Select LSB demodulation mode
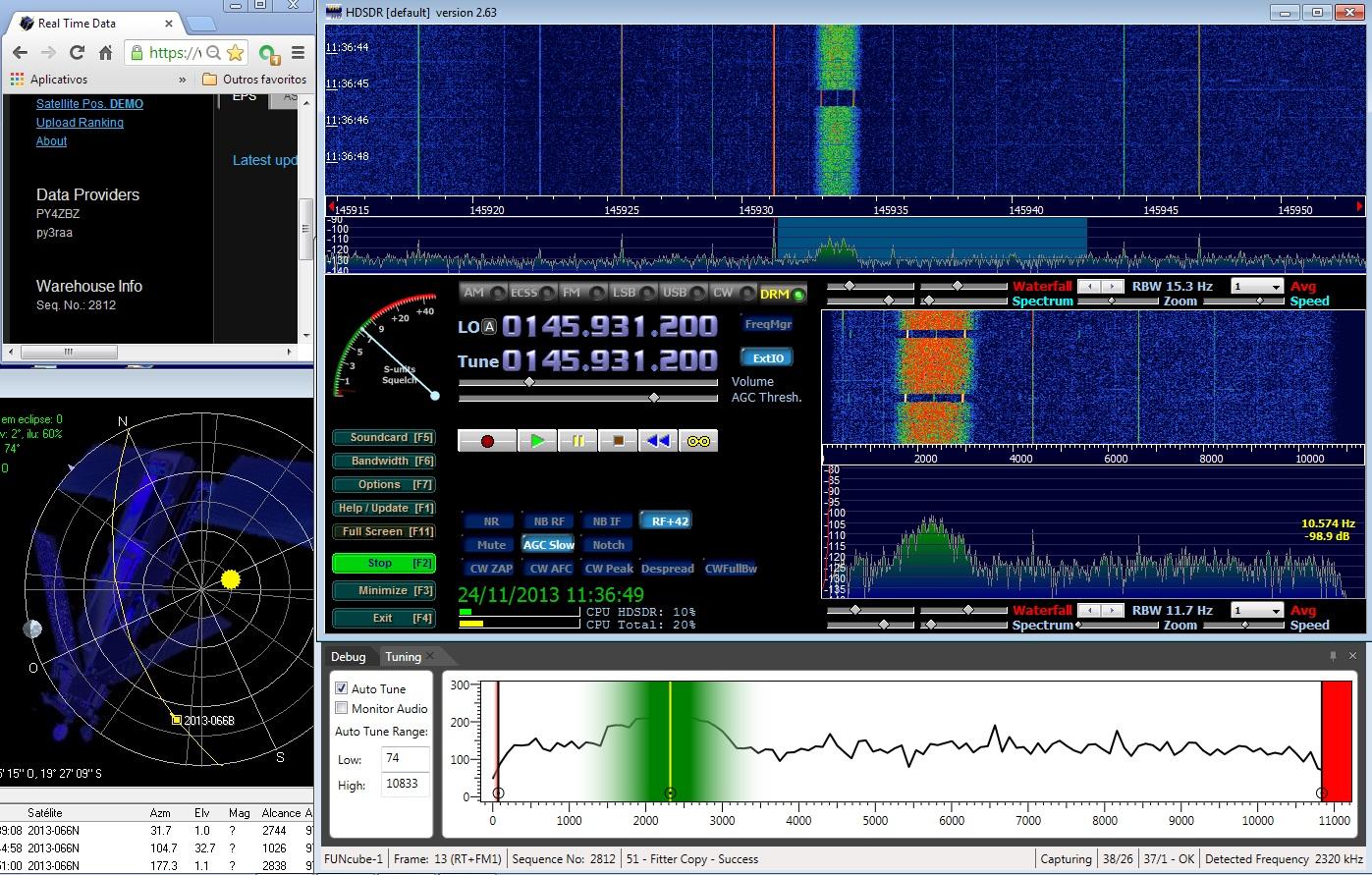The height and width of the screenshot is (875, 1372). click(633, 293)
